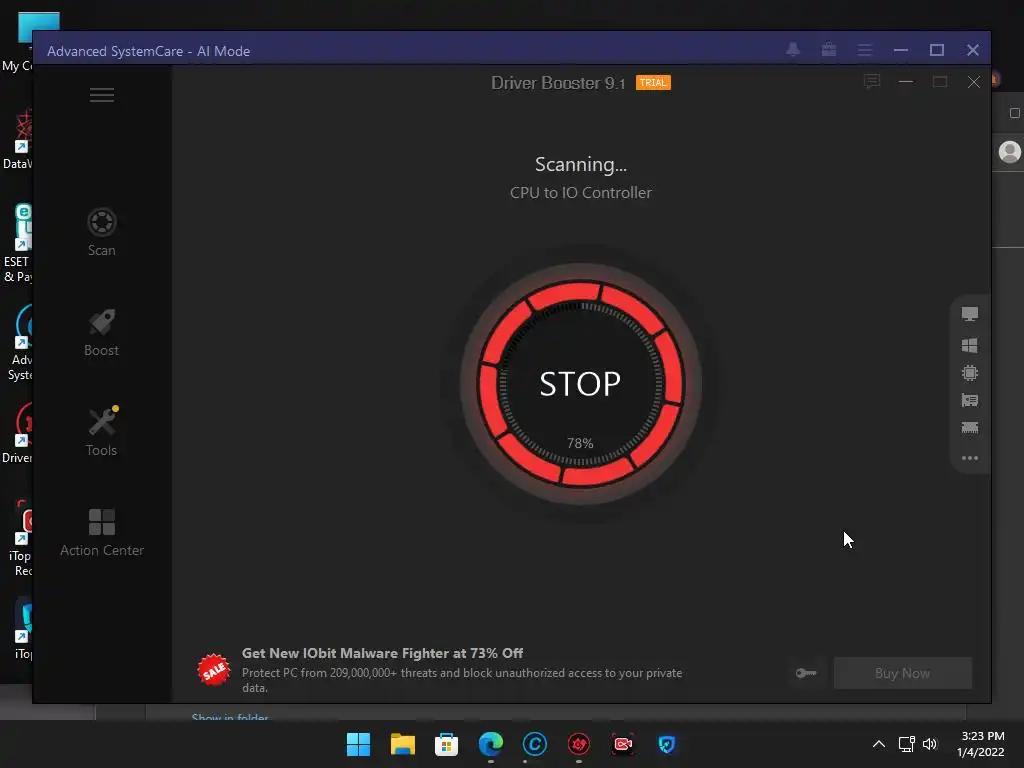Click the red SALE badge icon
The width and height of the screenshot is (1024, 768).
(214, 669)
